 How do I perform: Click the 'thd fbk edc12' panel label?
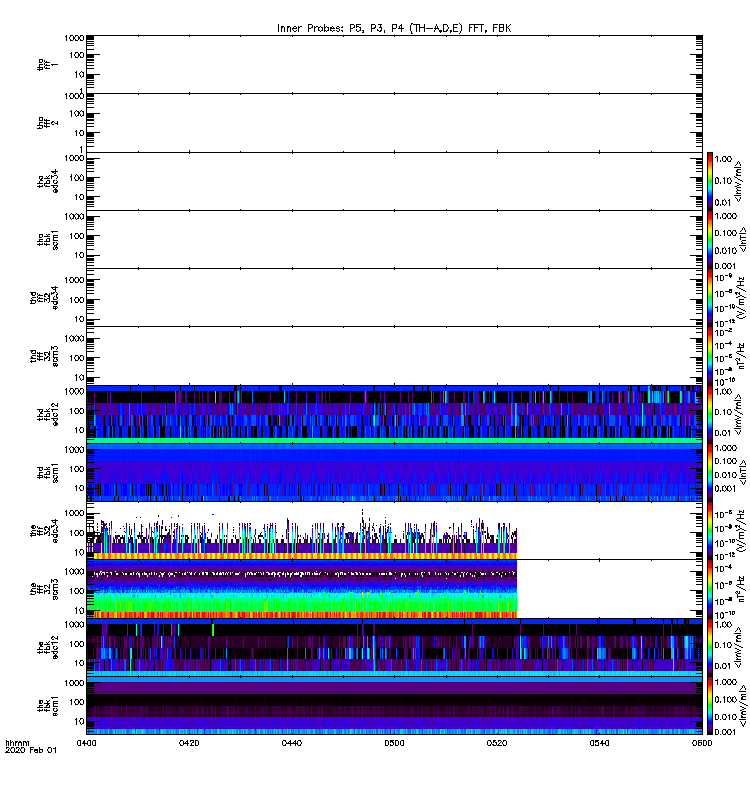pos(47,414)
